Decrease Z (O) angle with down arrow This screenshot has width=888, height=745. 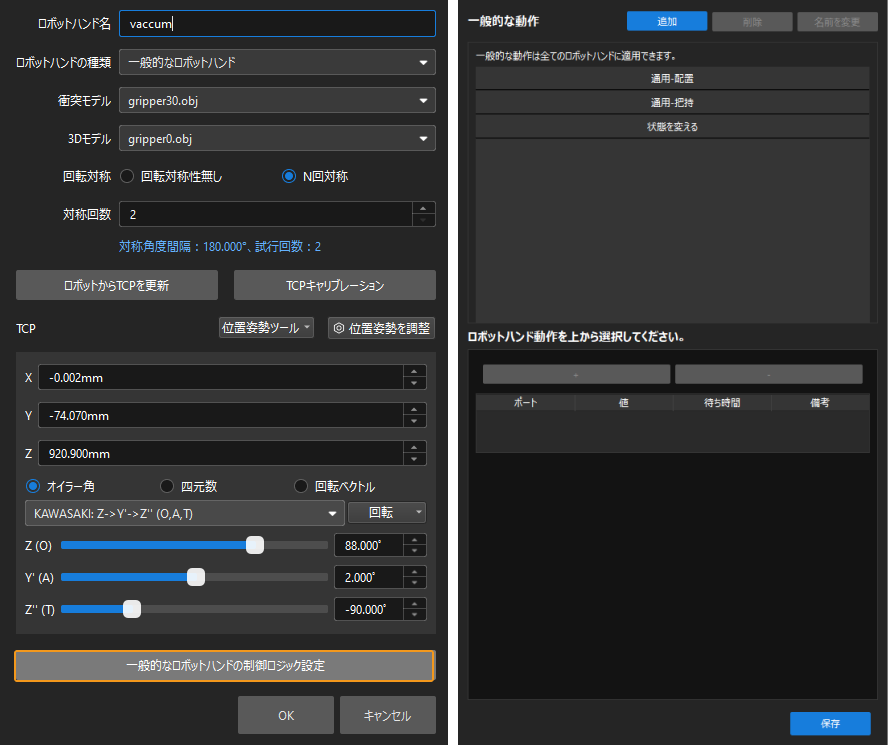[x=414, y=551]
